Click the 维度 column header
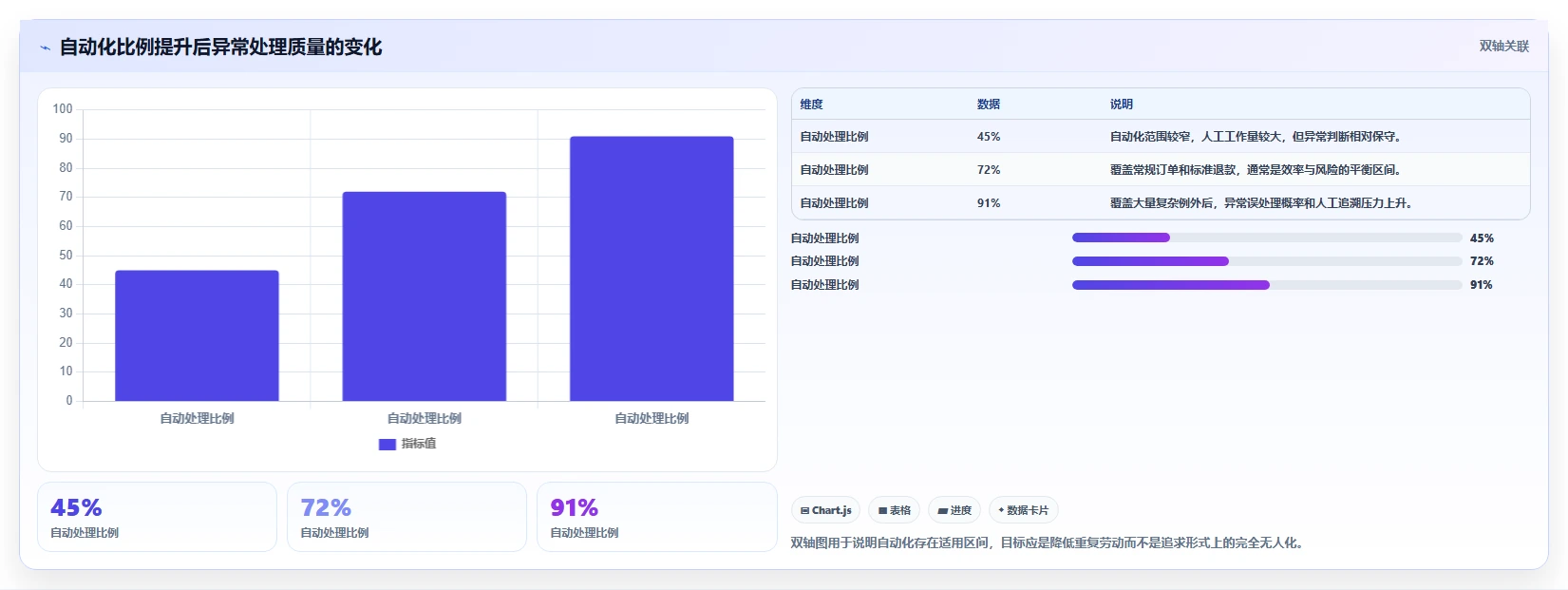1568x590 pixels. click(x=812, y=105)
